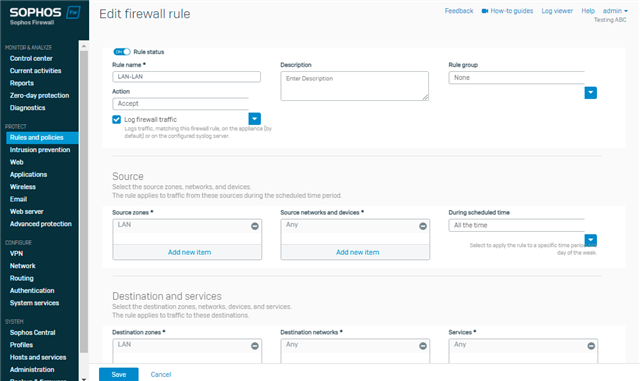
Task: Remove LAN from Source zones
Action: click(x=255, y=226)
